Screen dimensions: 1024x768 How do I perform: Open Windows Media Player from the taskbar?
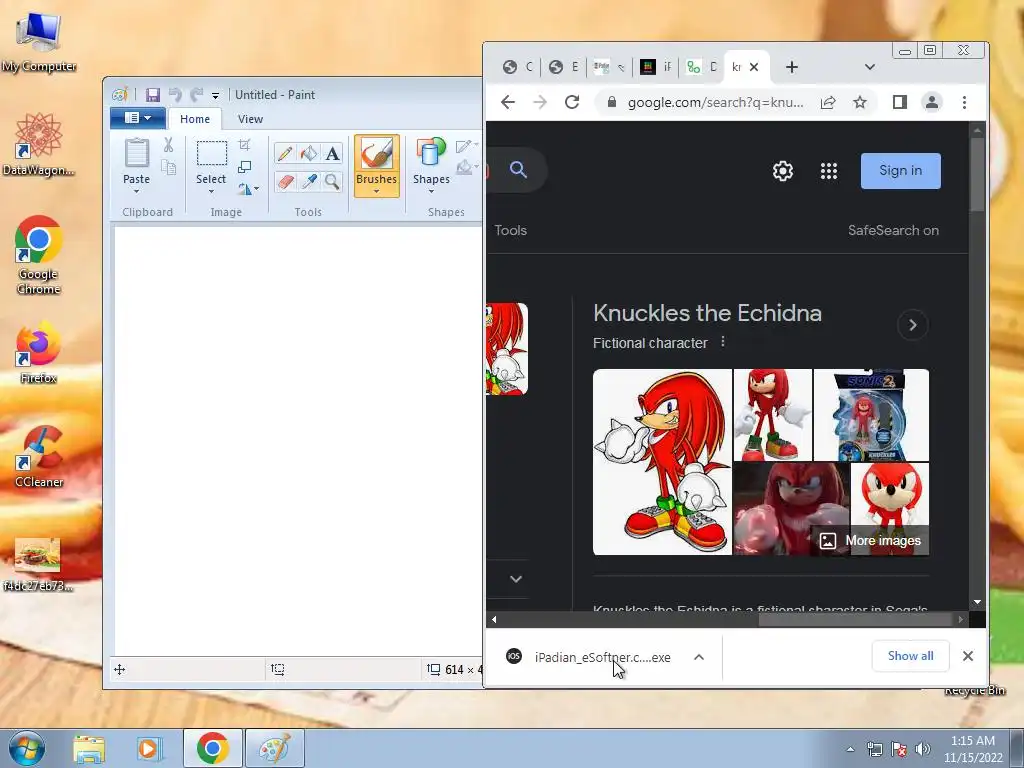coord(149,748)
